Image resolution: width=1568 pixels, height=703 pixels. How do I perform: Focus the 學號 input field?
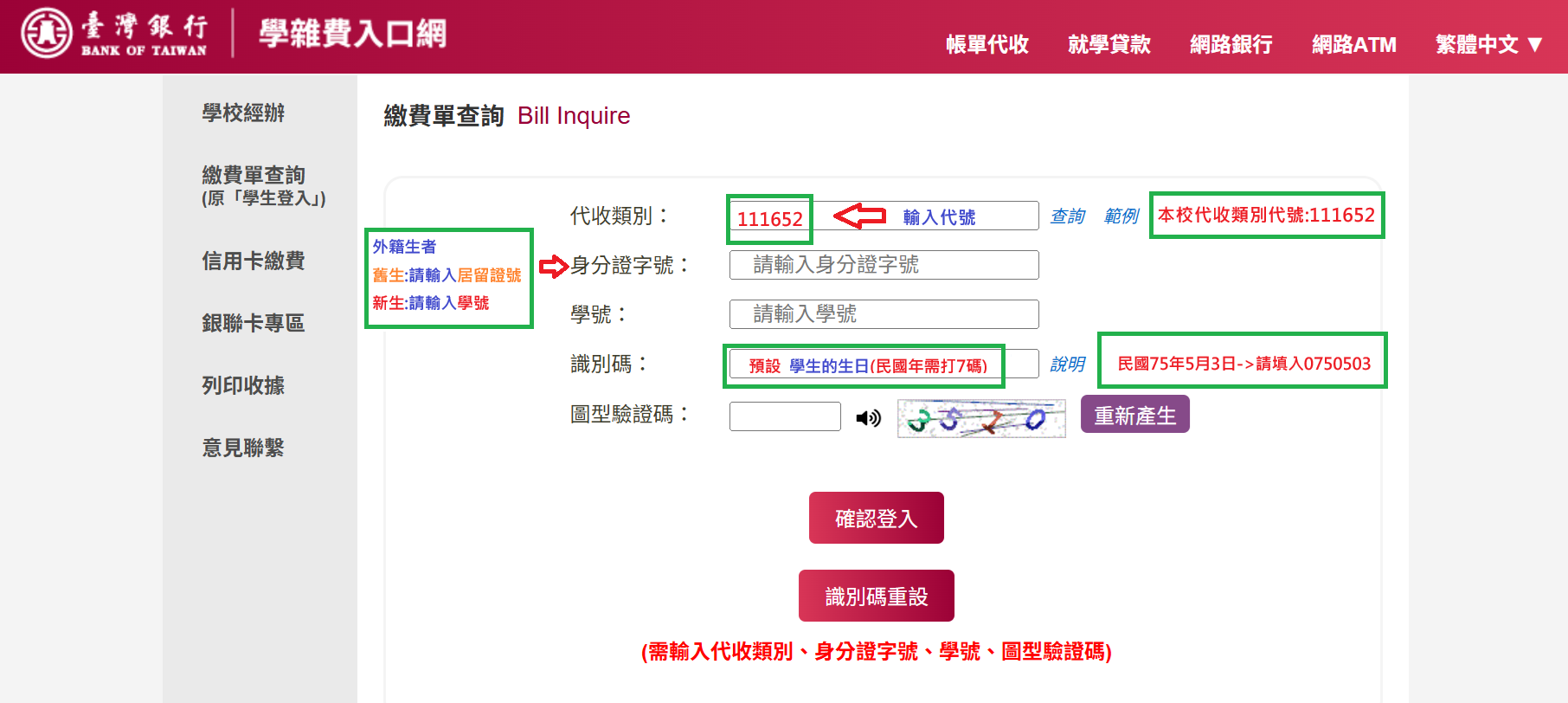(884, 314)
